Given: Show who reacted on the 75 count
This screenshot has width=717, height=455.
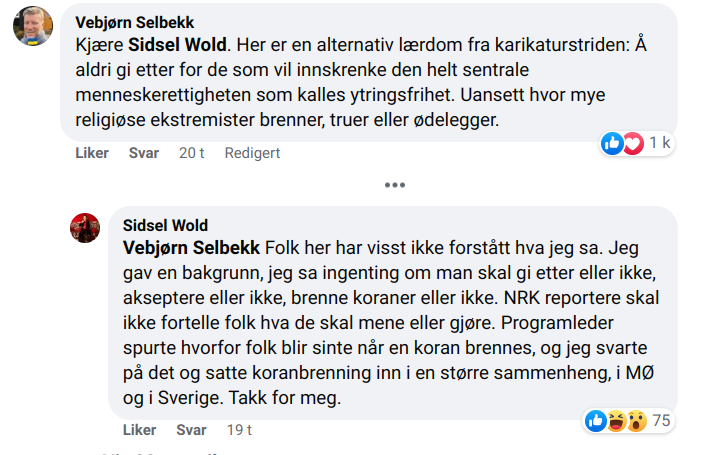Looking at the screenshot, I should point(661,421).
